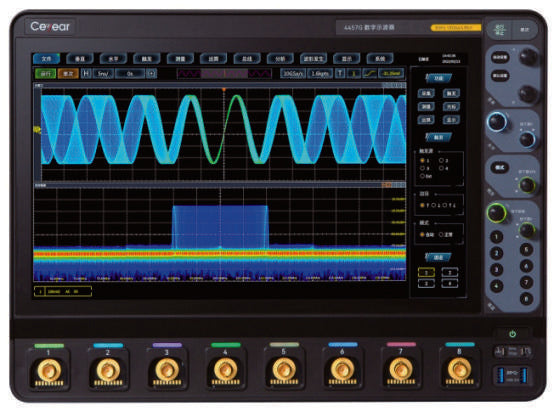This screenshot has width=554, height=411.
Task: Click the purple waveform overview strip
Action: pyautogui.click(x=224, y=74)
